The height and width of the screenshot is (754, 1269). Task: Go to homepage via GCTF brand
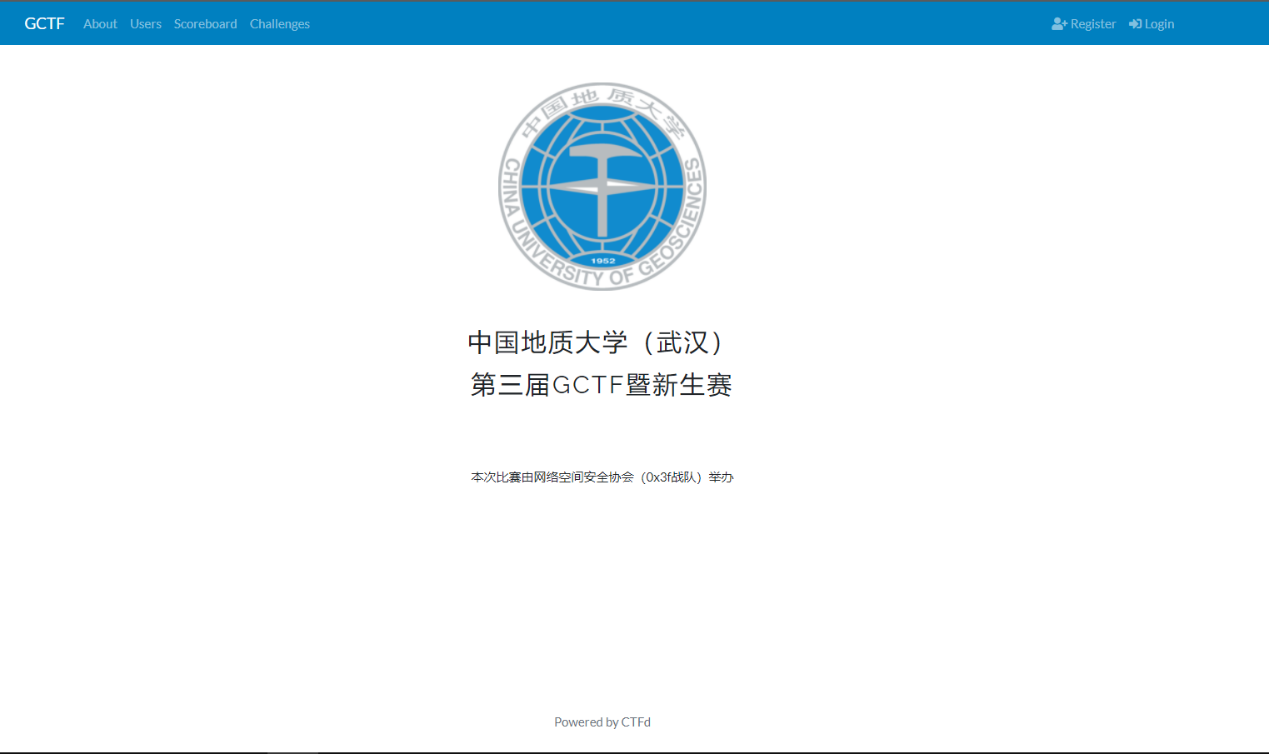tap(44, 24)
